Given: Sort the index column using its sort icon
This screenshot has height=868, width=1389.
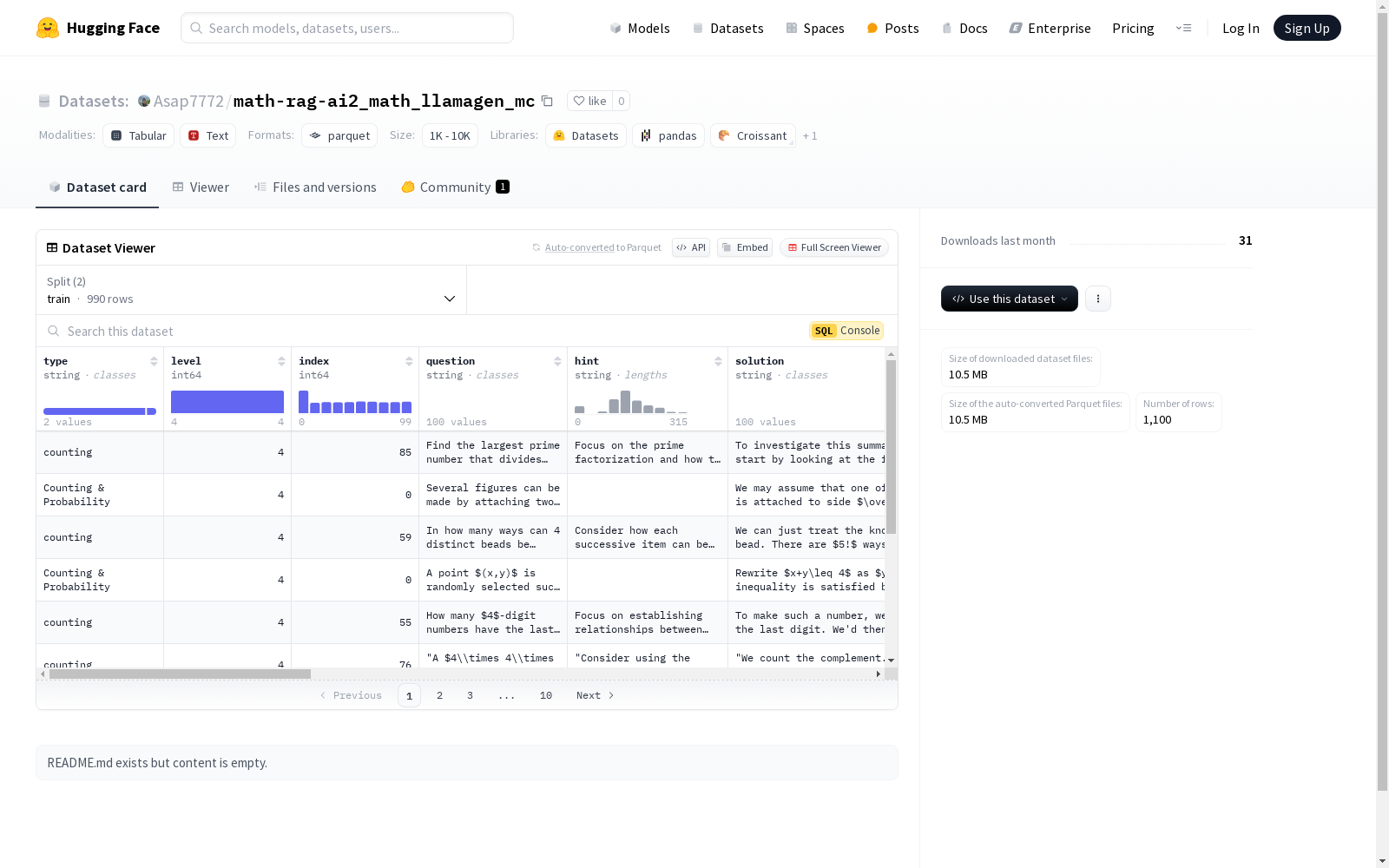Looking at the screenshot, I should click(x=409, y=361).
